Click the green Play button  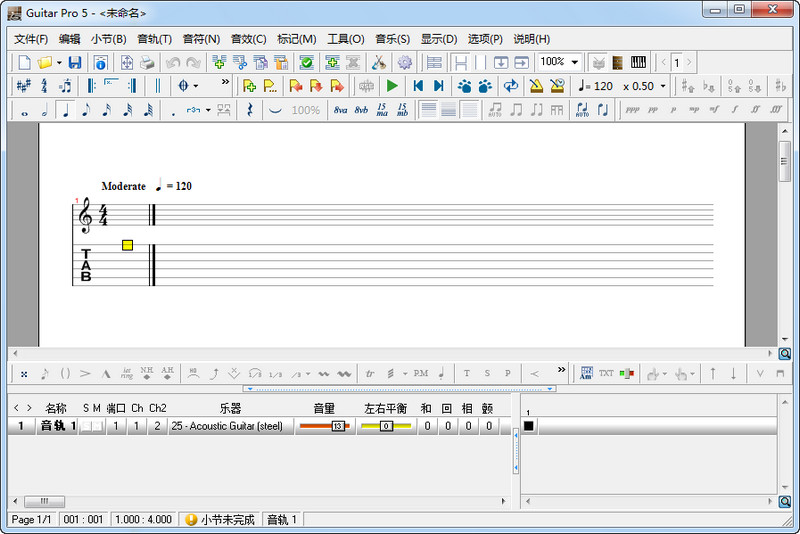pos(392,86)
